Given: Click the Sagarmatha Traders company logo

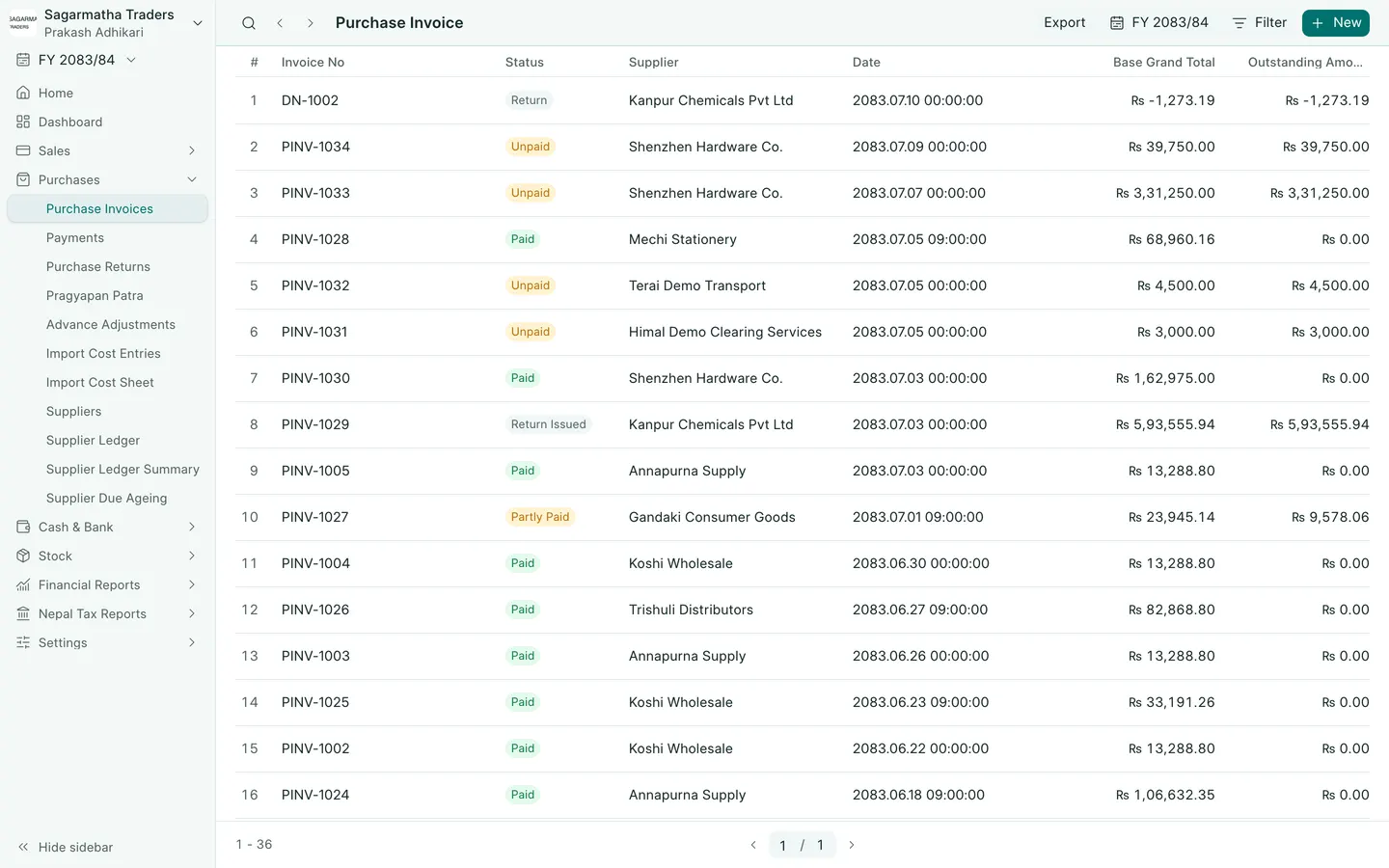Looking at the screenshot, I should click(x=23, y=23).
